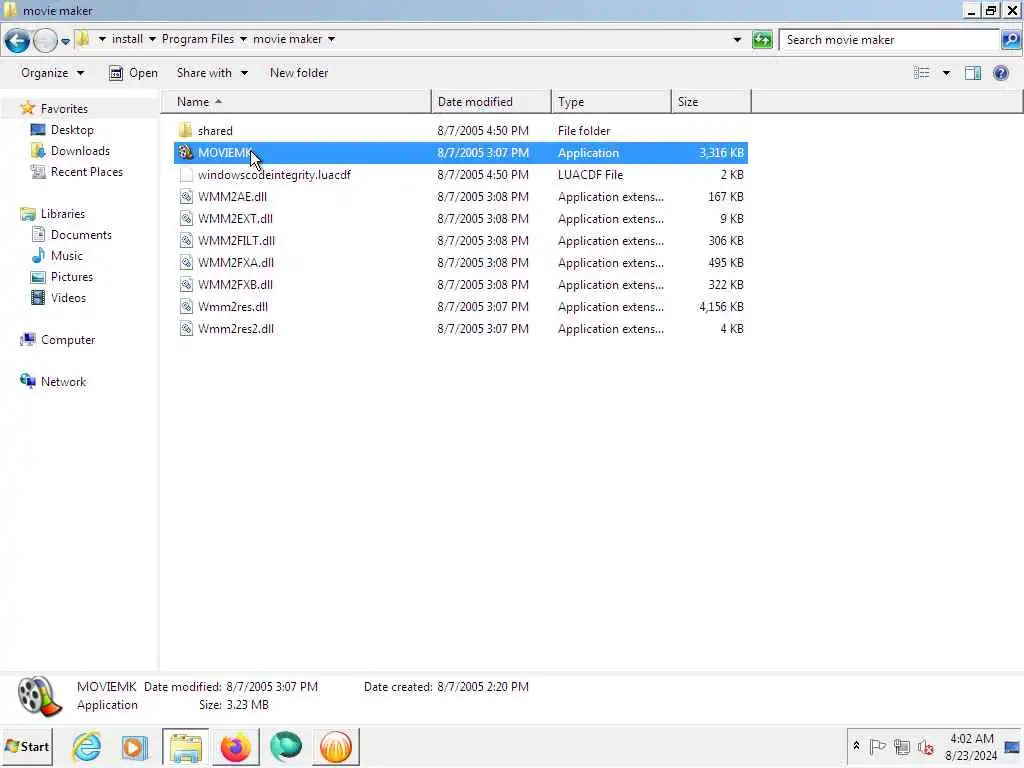Launch Firefox from the taskbar
This screenshot has height=768, width=1024.
tap(235, 747)
